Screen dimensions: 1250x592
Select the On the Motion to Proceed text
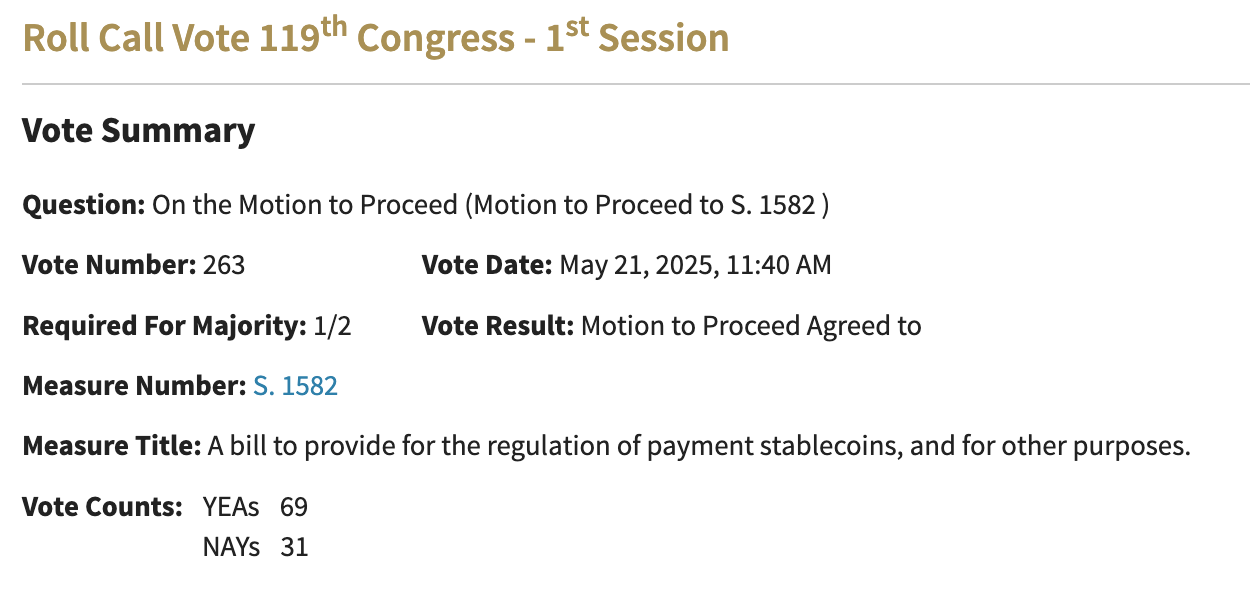coord(491,206)
